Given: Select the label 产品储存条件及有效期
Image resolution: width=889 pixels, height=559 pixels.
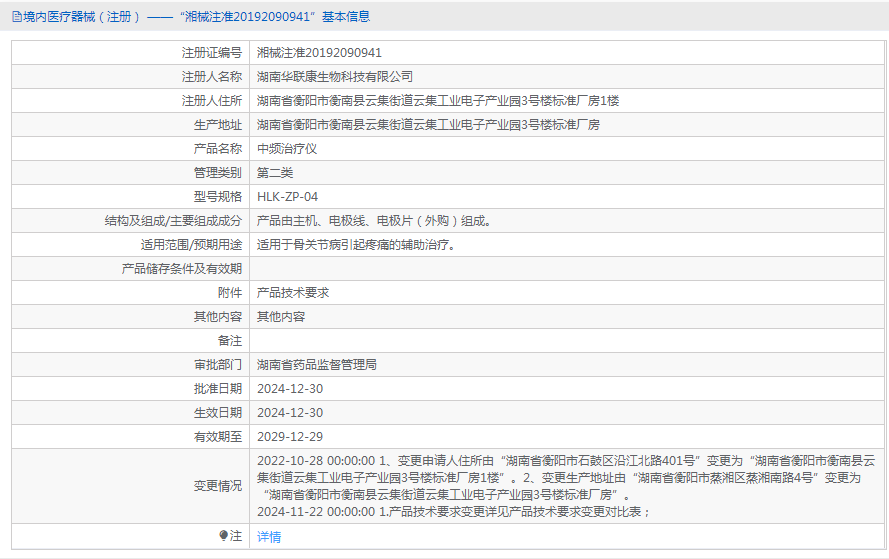Looking at the screenshot, I should [x=181, y=269].
